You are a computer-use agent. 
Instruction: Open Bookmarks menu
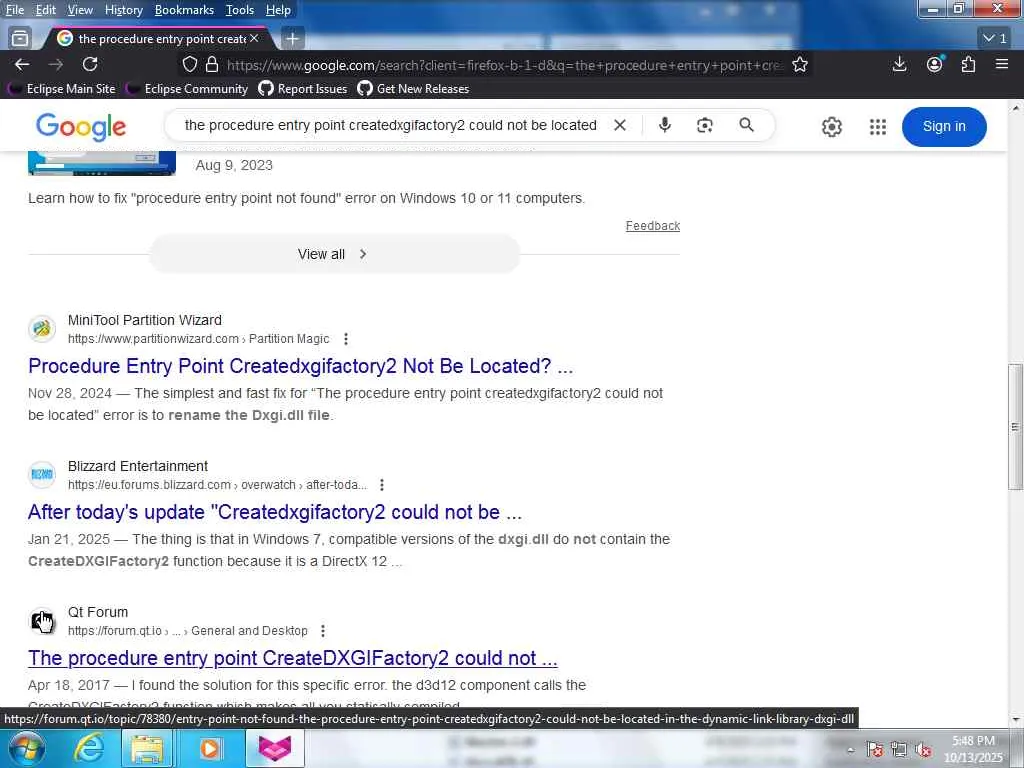(184, 10)
